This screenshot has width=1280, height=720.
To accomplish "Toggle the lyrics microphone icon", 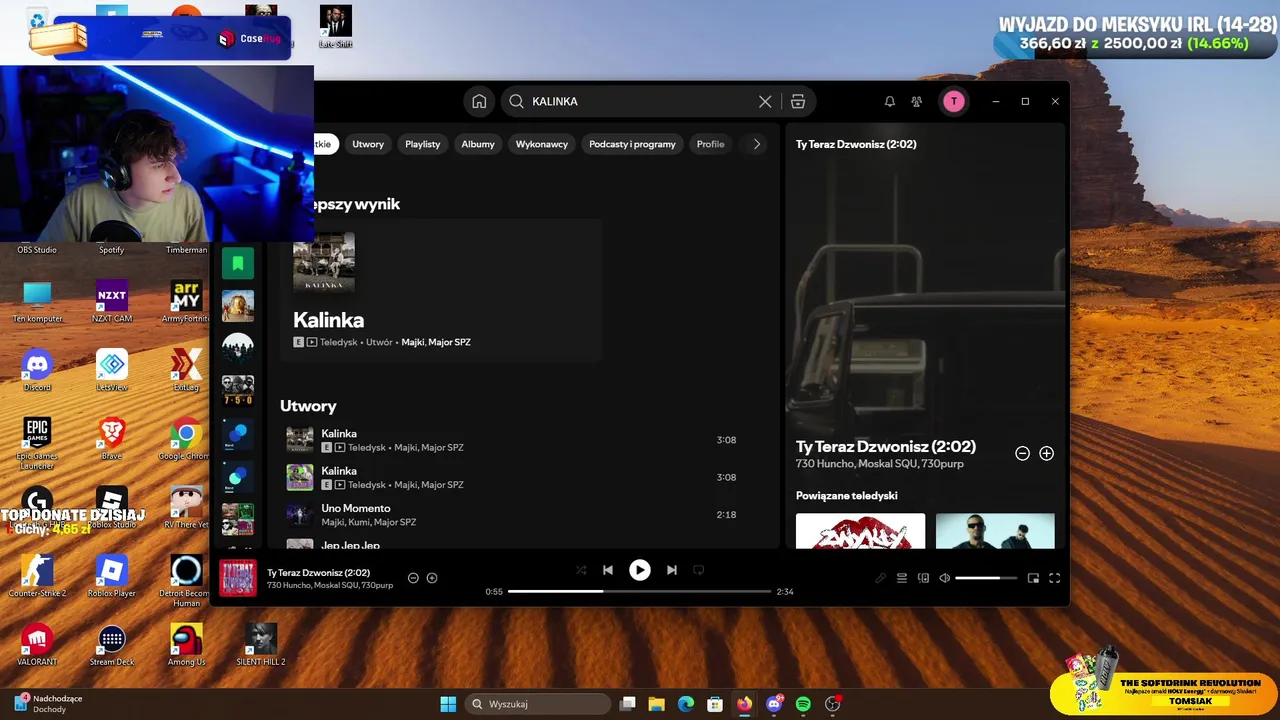I will coord(880,578).
